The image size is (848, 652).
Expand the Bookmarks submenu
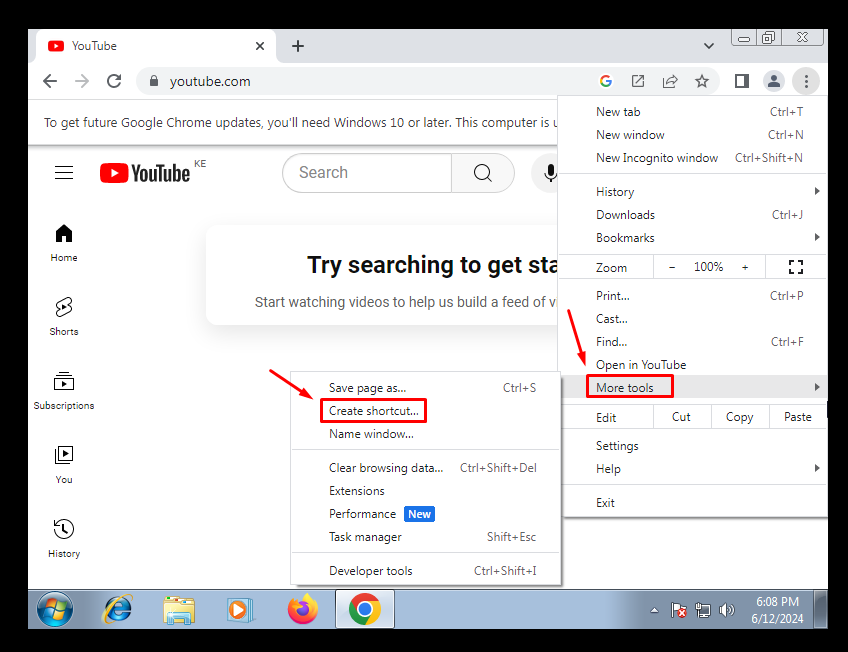[693, 238]
